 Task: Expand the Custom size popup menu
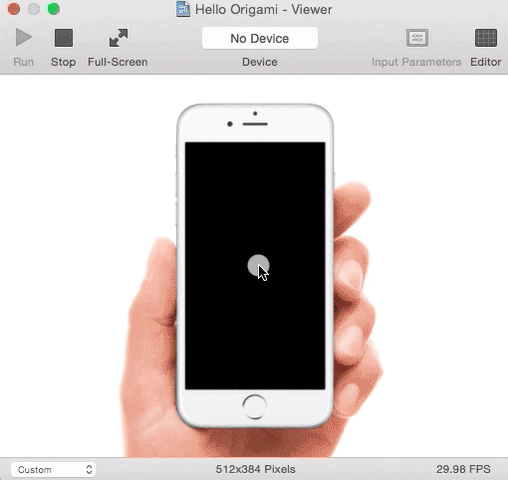[x=53, y=469]
